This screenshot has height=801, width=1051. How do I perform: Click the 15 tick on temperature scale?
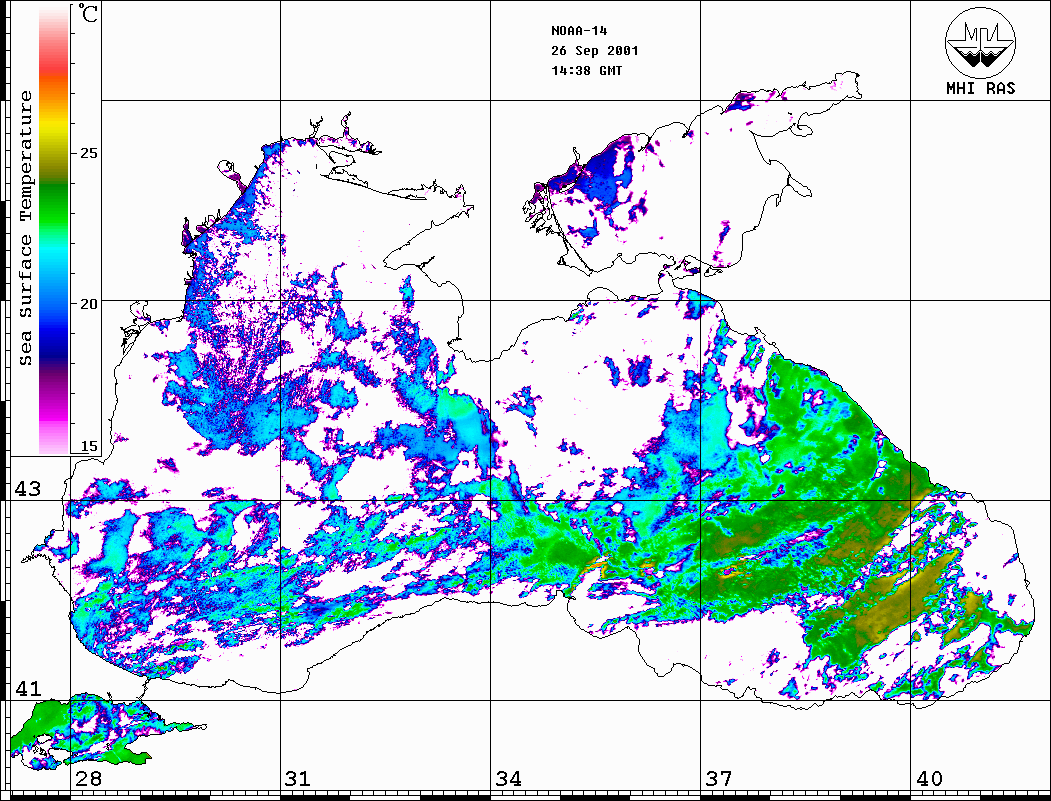point(88,446)
